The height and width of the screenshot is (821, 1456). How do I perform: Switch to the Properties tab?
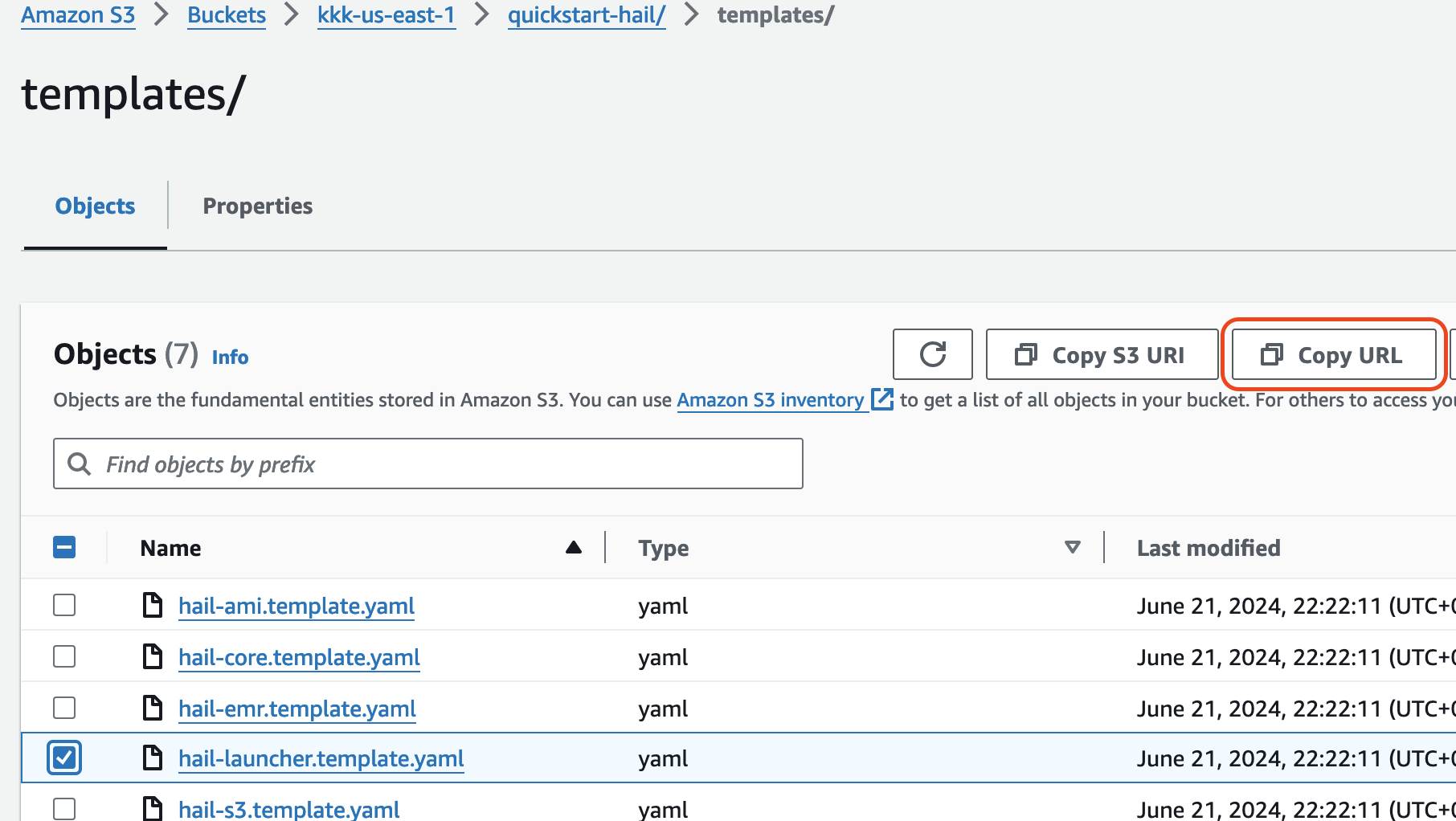[x=258, y=206]
